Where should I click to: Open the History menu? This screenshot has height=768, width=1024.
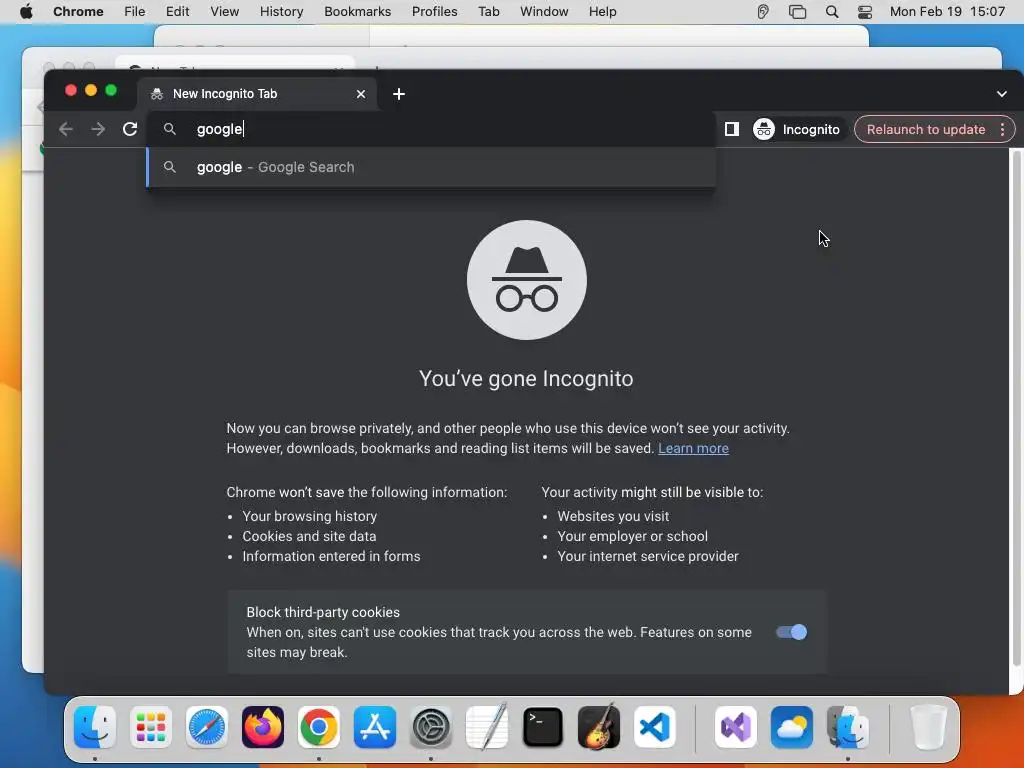coord(281,12)
